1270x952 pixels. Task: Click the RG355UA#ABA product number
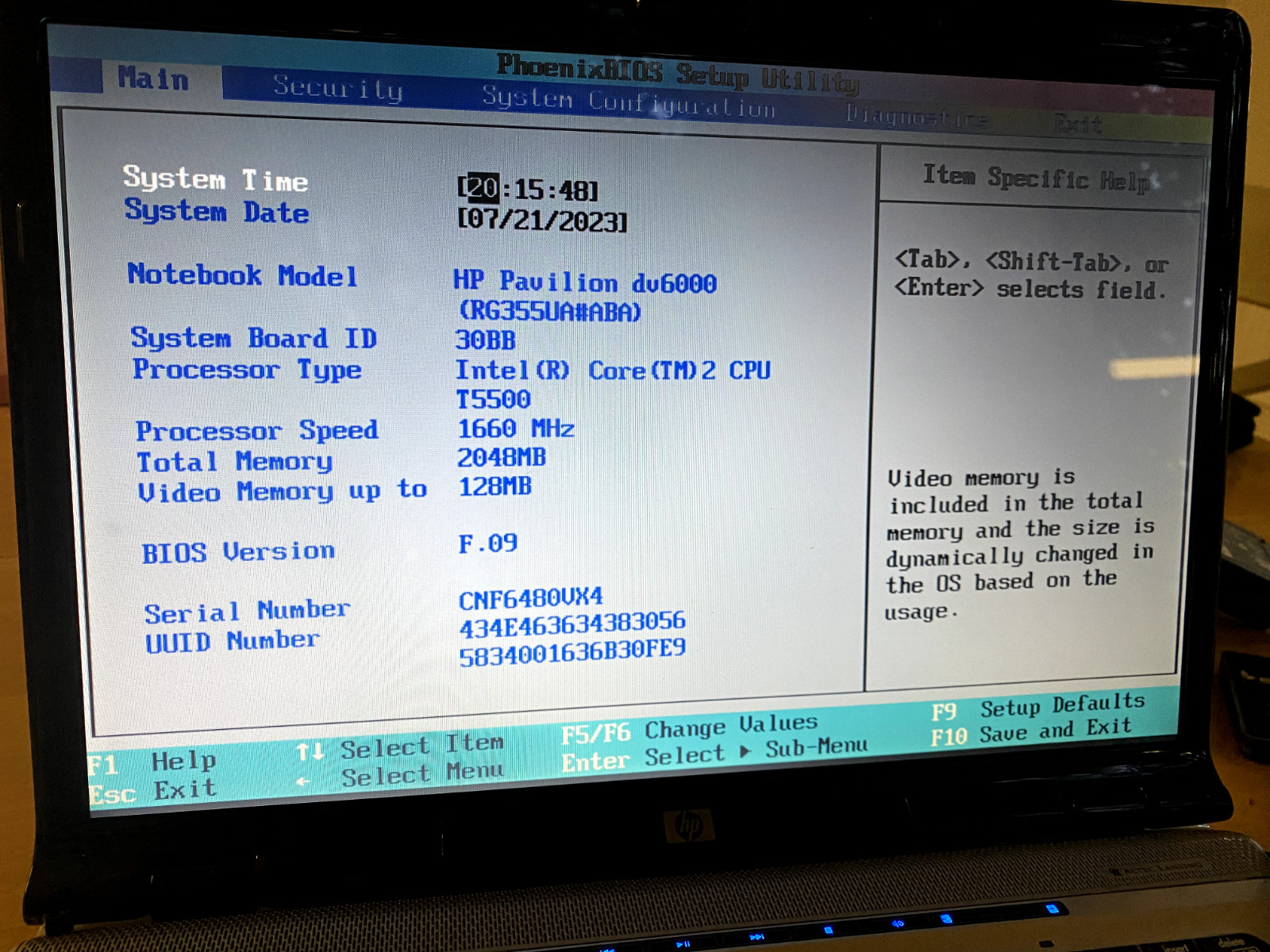550,311
